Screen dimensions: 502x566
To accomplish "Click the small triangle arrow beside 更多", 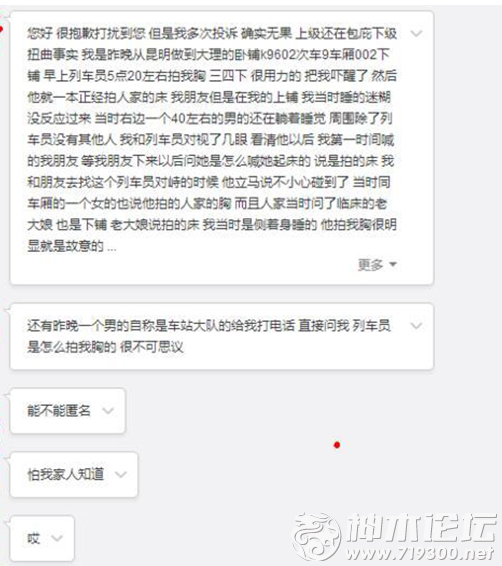I will click(x=393, y=265).
